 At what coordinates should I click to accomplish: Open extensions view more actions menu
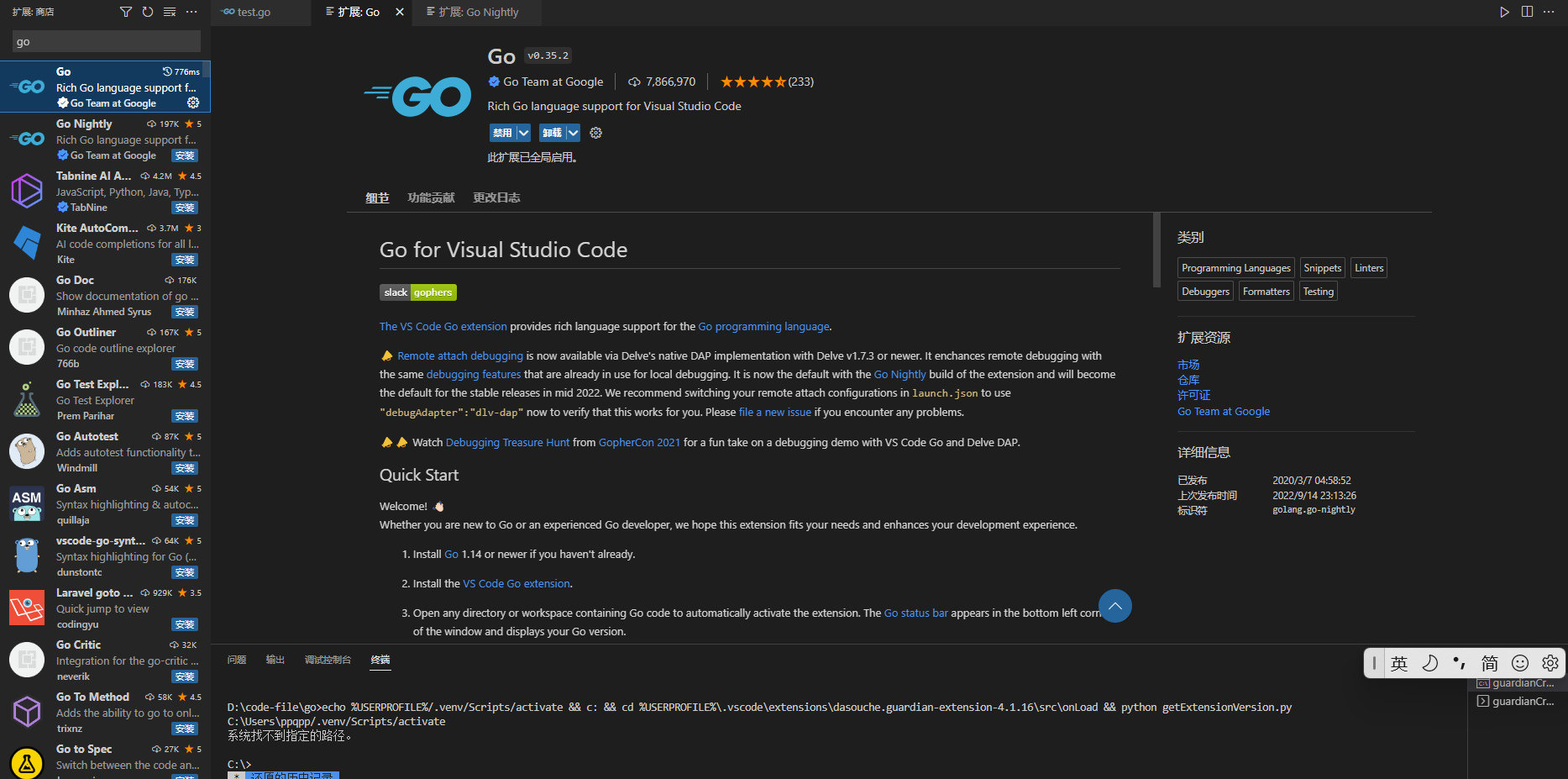tap(191, 12)
